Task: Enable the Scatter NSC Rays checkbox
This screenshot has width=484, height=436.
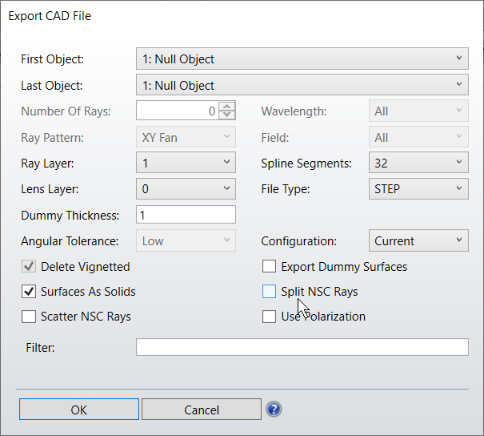Action: (29, 316)
